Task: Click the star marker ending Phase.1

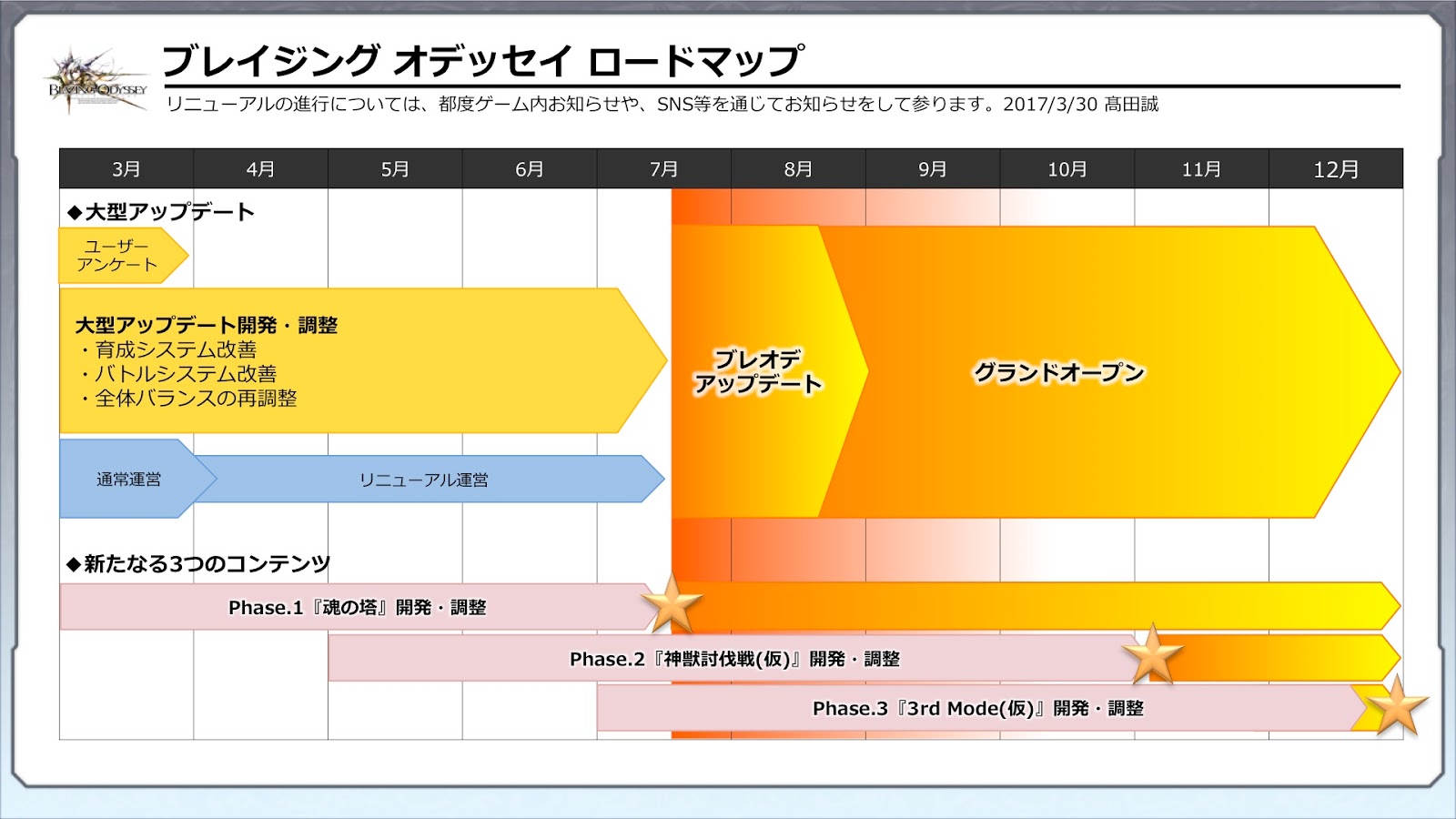Action: (x=672, y=603)
